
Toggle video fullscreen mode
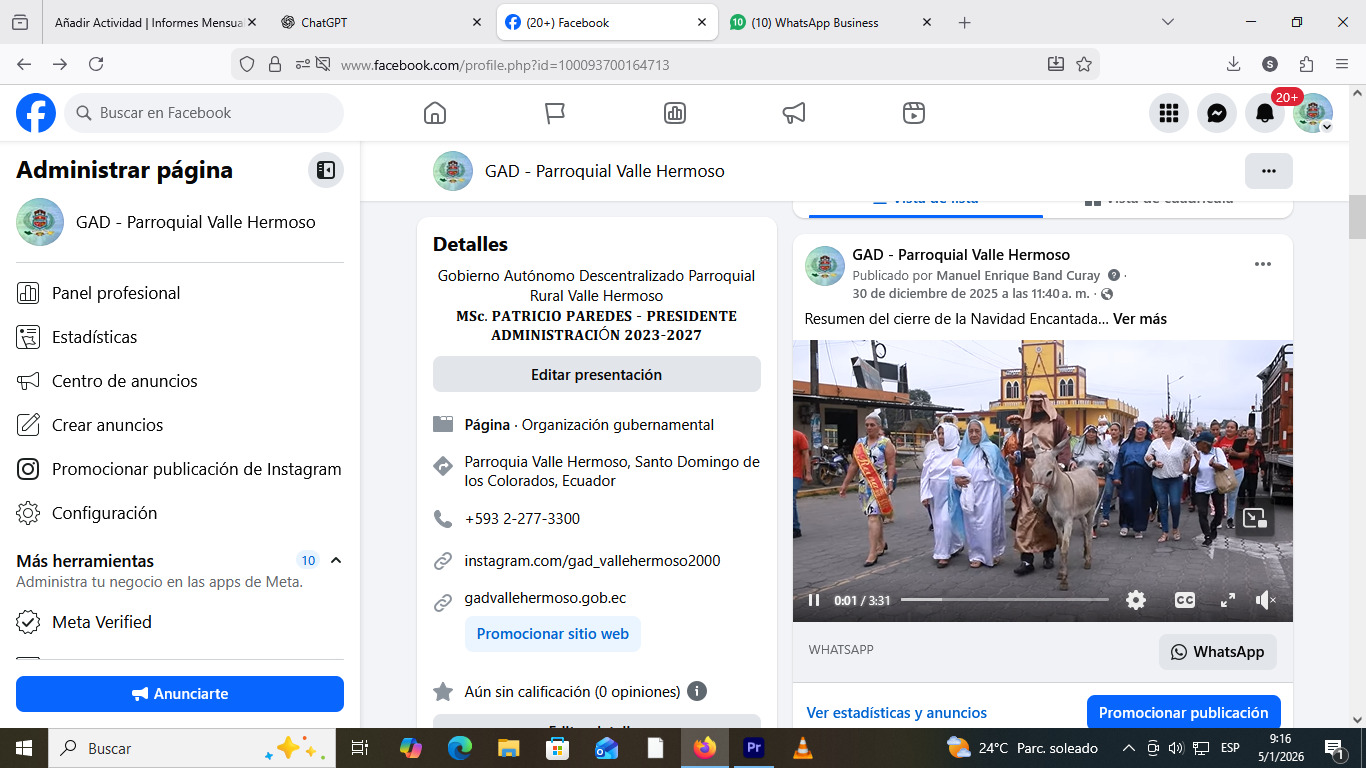pos(1228,600)
